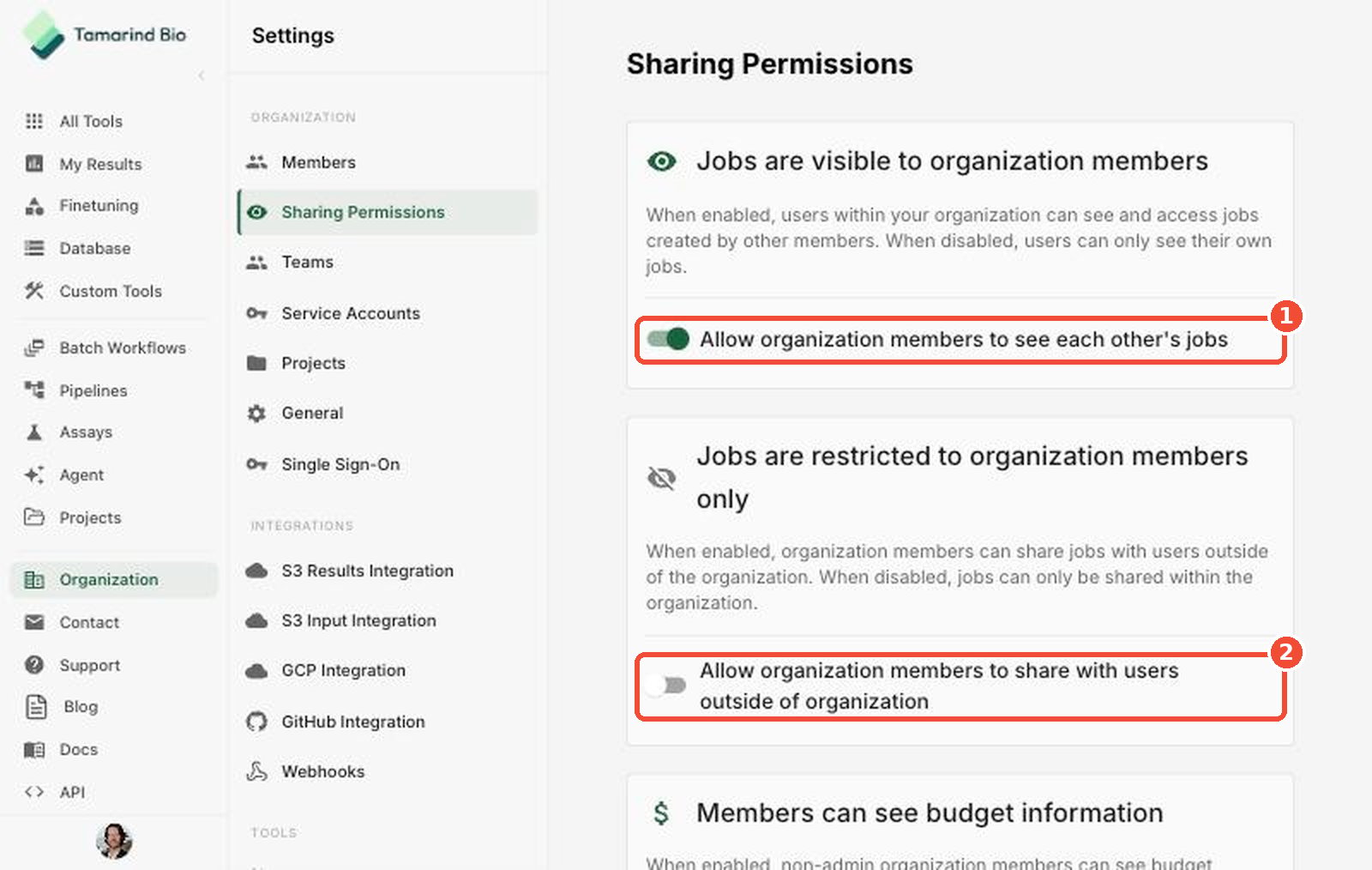
Task: Open Teams settings page
Action: pos(388,262)
